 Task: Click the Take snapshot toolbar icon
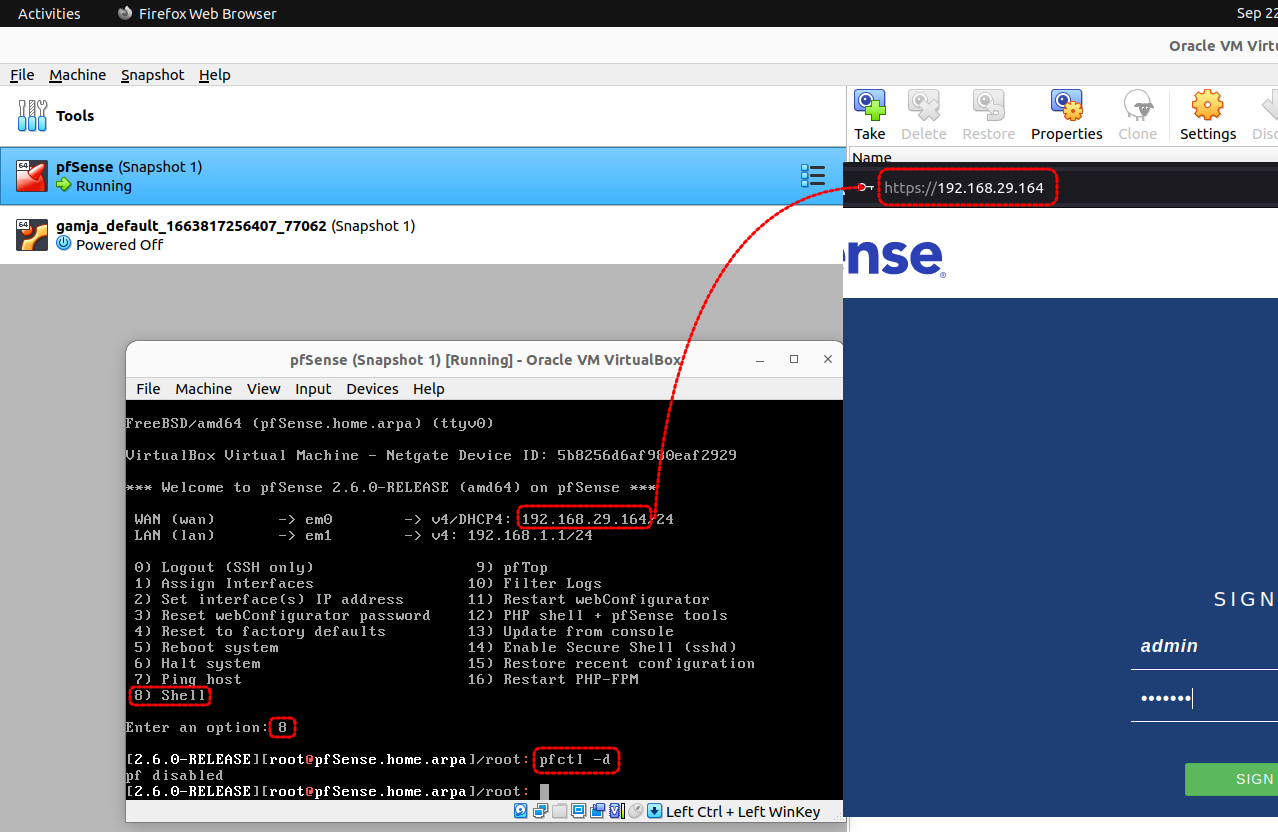870,105
